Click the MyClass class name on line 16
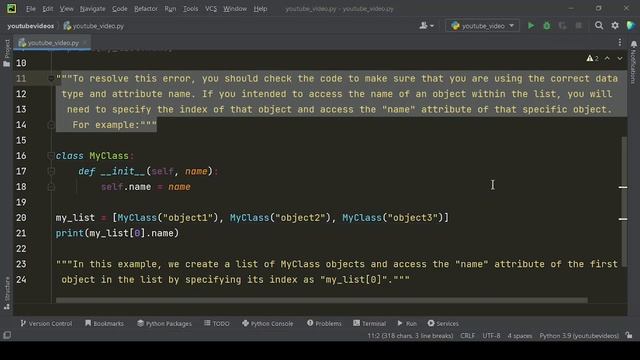 109,156
